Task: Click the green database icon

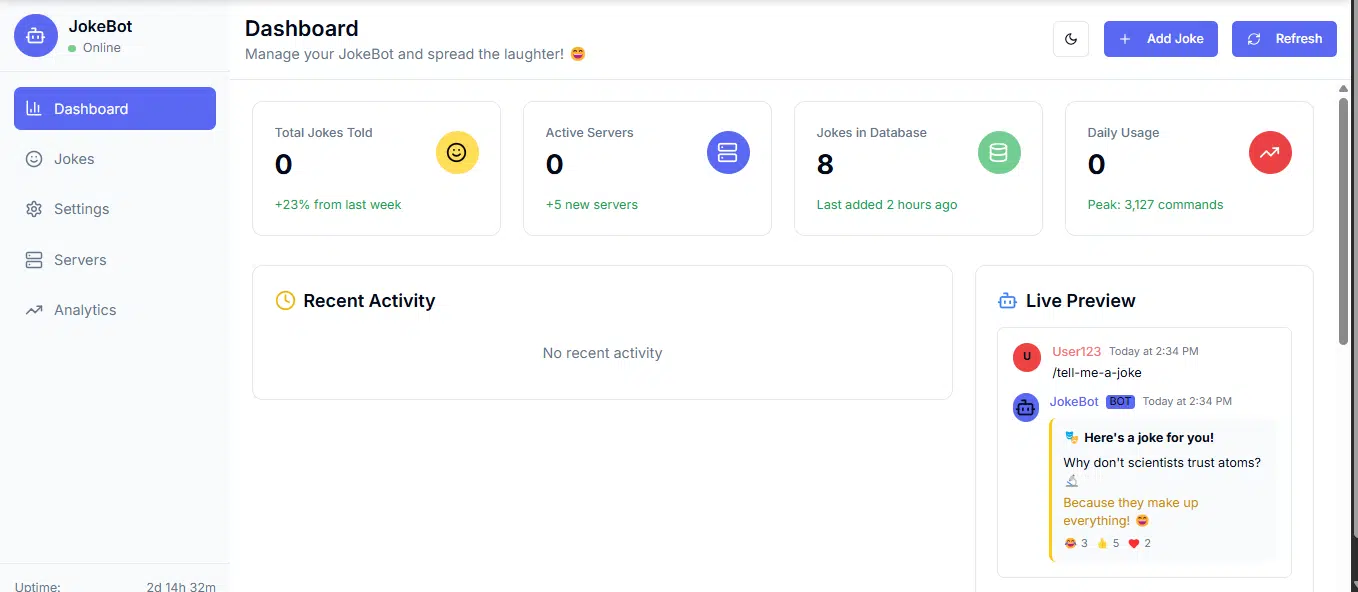Action: (x=999, y=152)
